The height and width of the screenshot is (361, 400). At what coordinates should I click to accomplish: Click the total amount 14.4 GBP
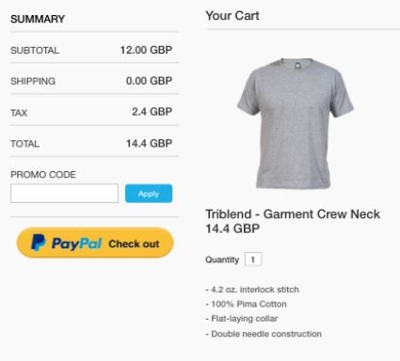(x=149, y=143)
